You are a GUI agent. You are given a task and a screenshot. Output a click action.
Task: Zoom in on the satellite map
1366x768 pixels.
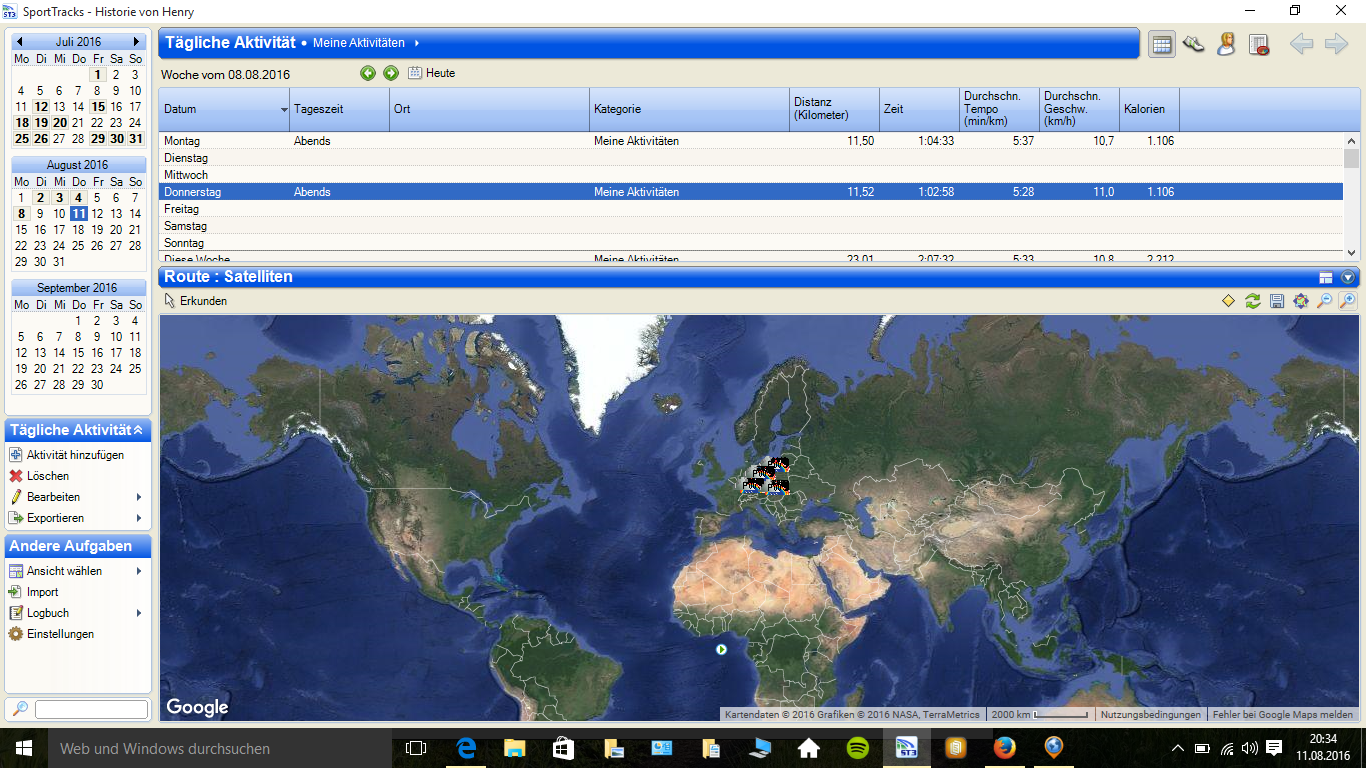[x=1348, y=301]
